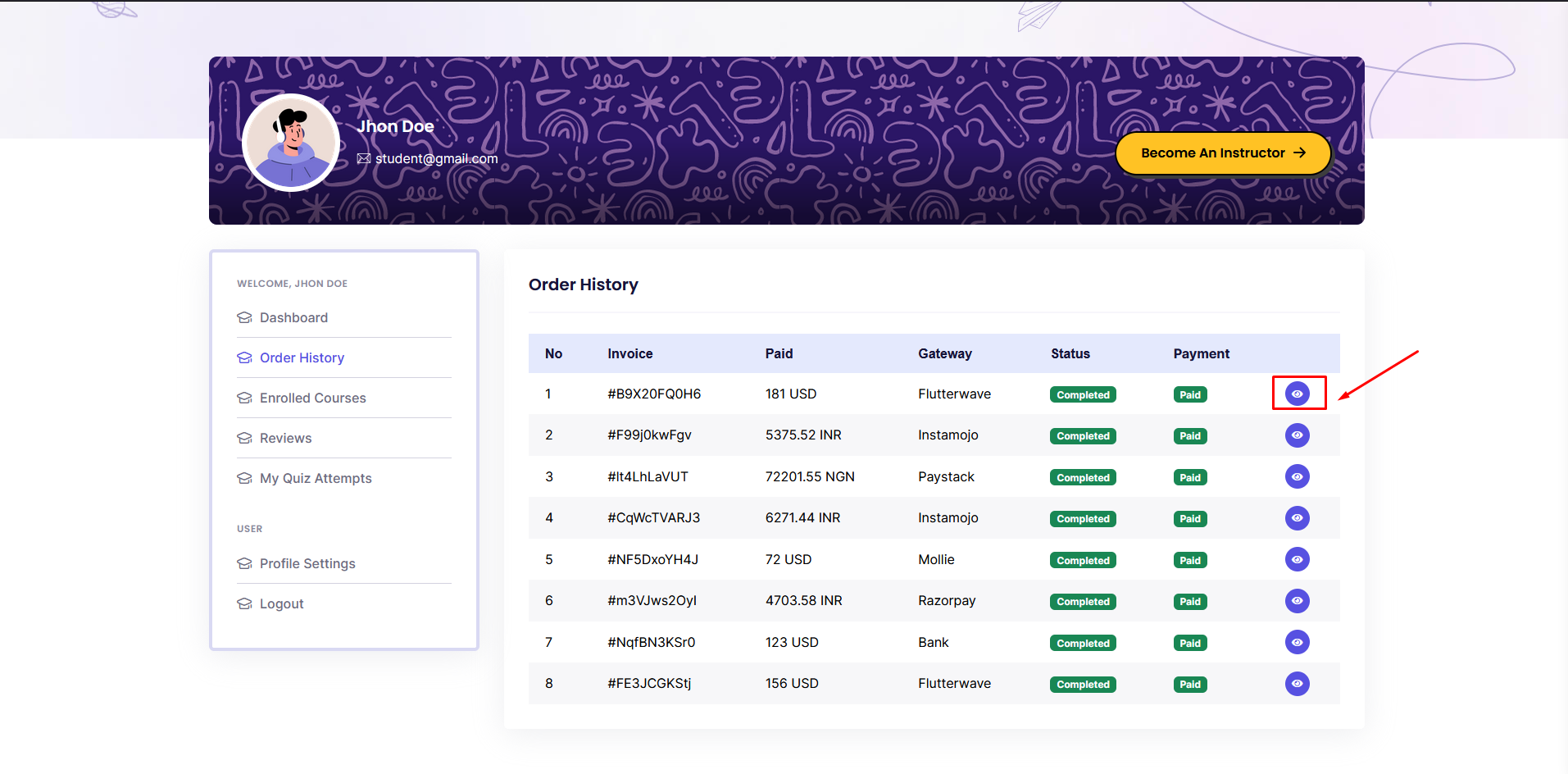The image size is (1568, 774).
Task: Open eye icon for invoice #F99j0kwFgv
Action: (x=1297, y=435)
